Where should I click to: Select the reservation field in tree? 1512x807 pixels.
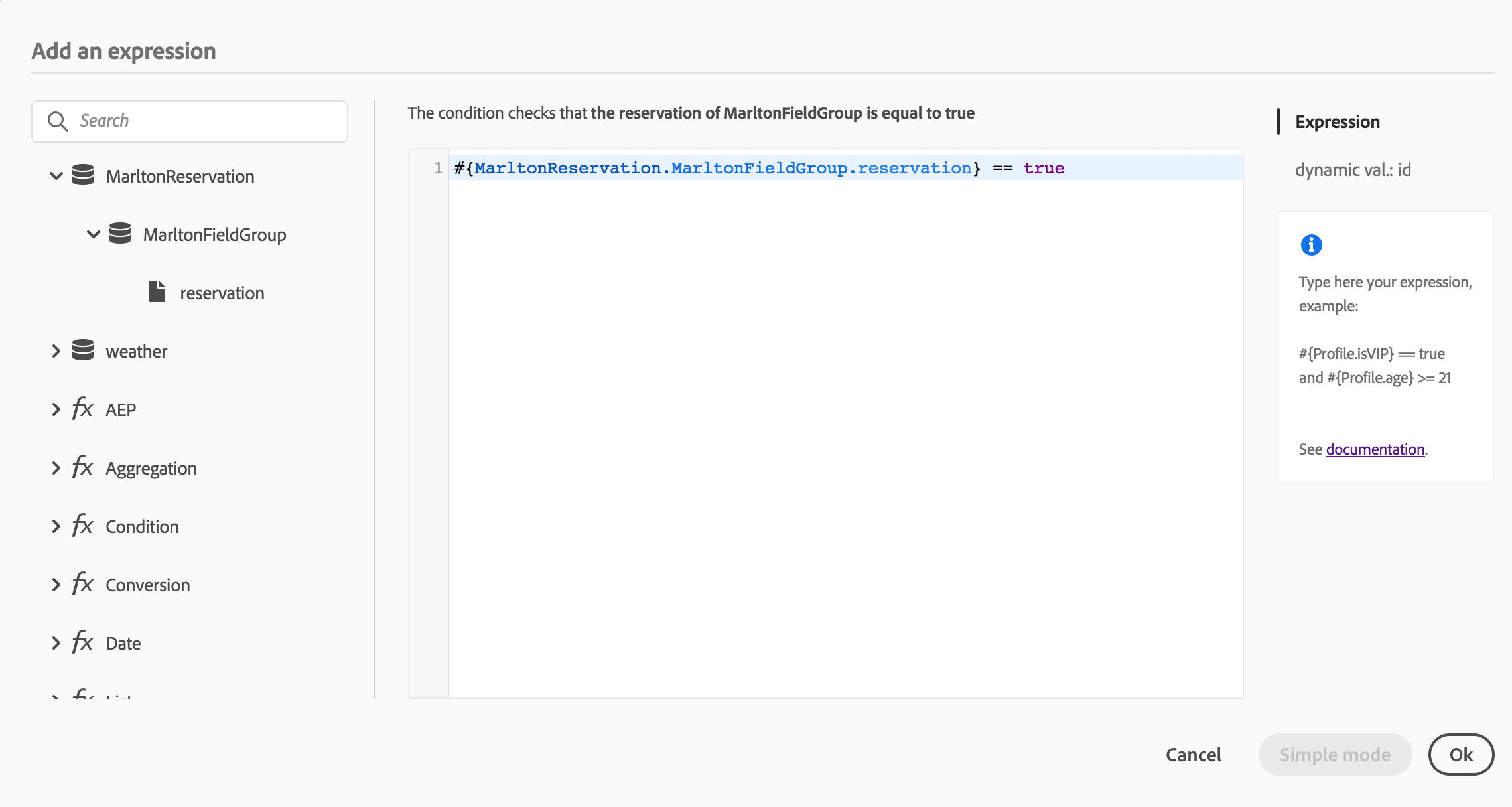(222, 293)
